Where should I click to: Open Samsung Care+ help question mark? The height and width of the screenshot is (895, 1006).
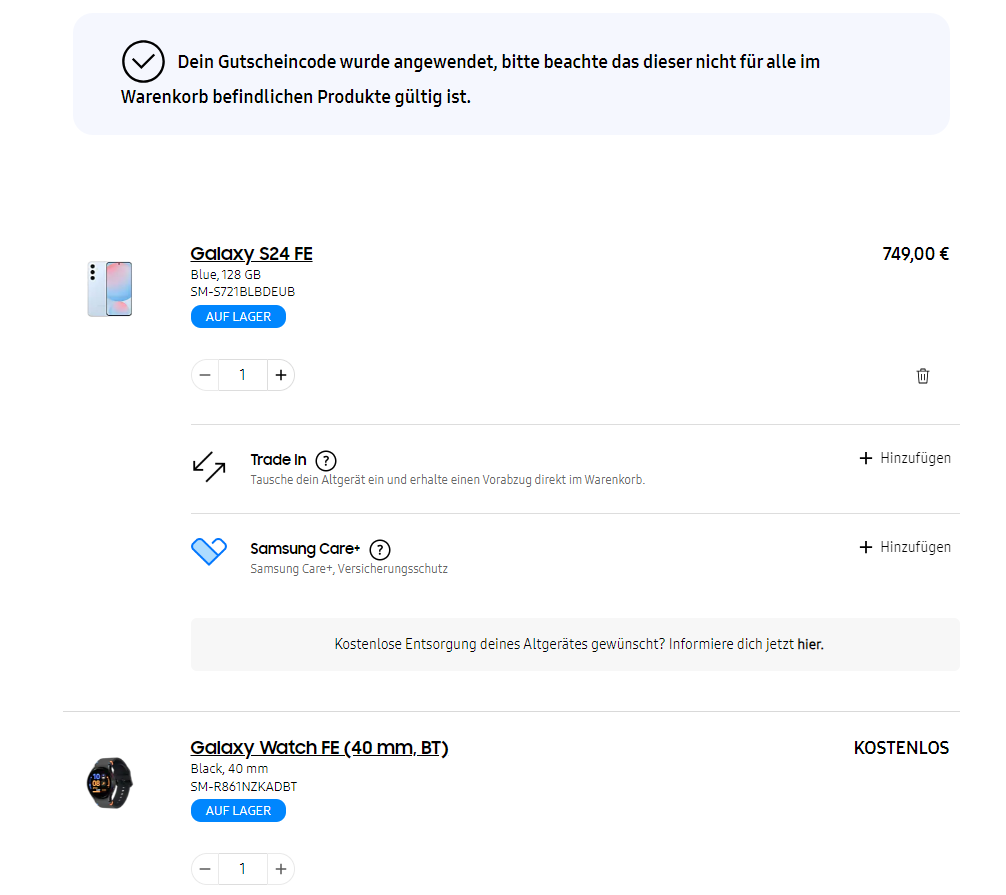click(x=380, y=550)
